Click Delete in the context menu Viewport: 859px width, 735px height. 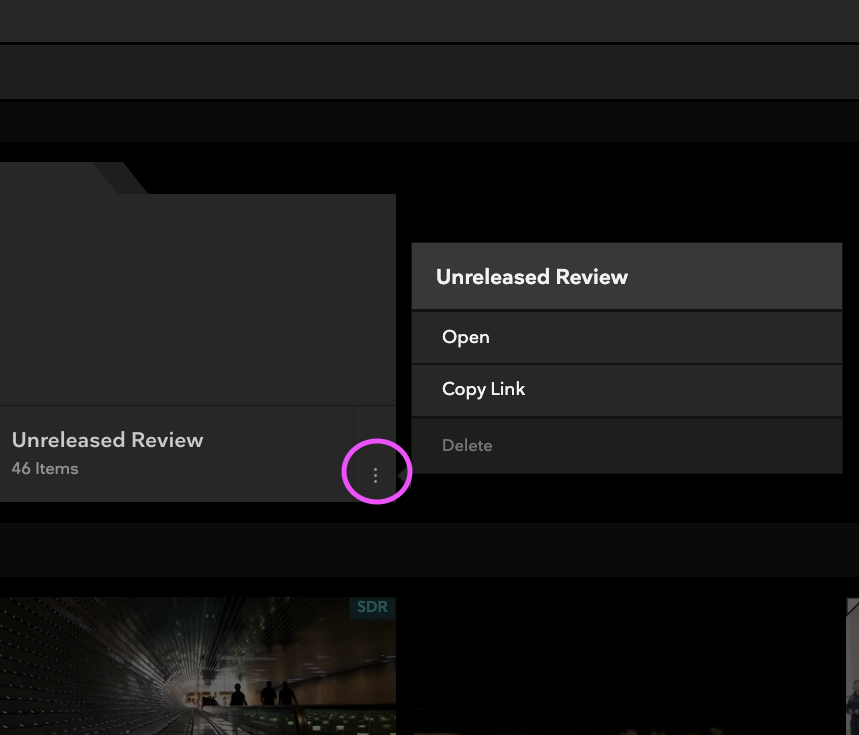[627, 446]
